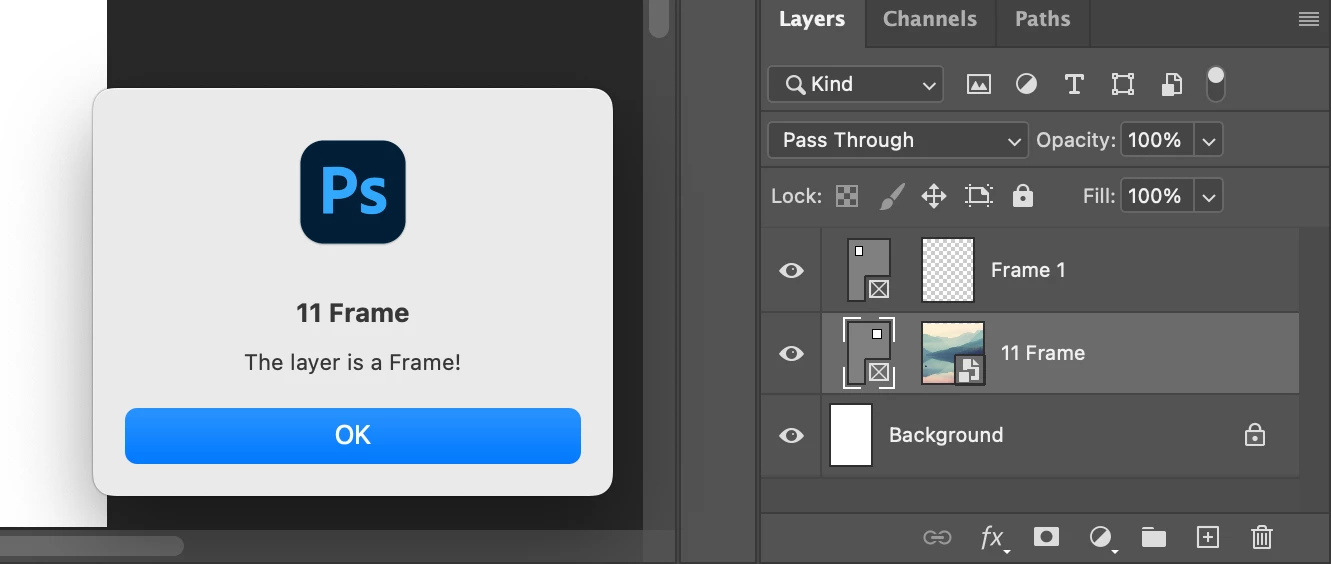Screen dimensions: 1331x564
Task: Create a new layer
Action: point(1208,538)
